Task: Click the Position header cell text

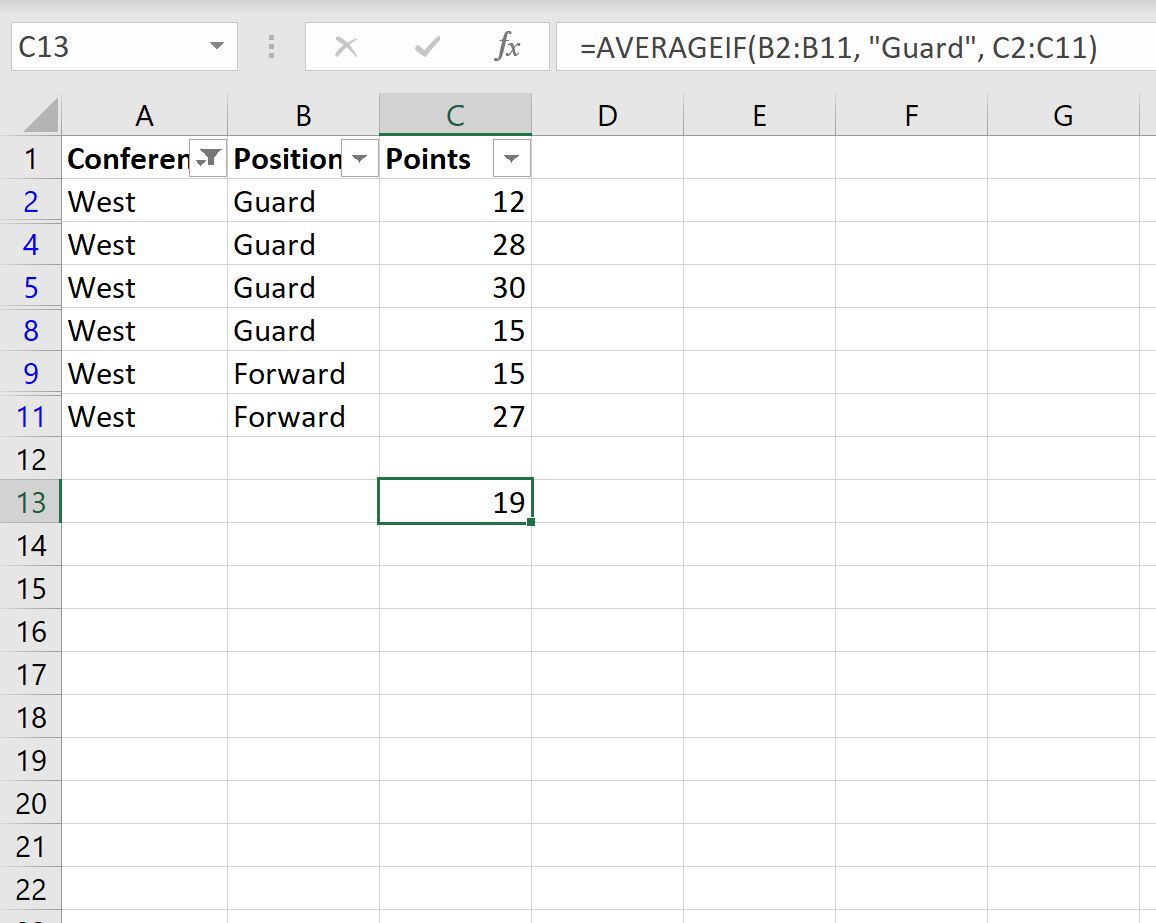Action: pyautogui.click(x=288, y=159)
